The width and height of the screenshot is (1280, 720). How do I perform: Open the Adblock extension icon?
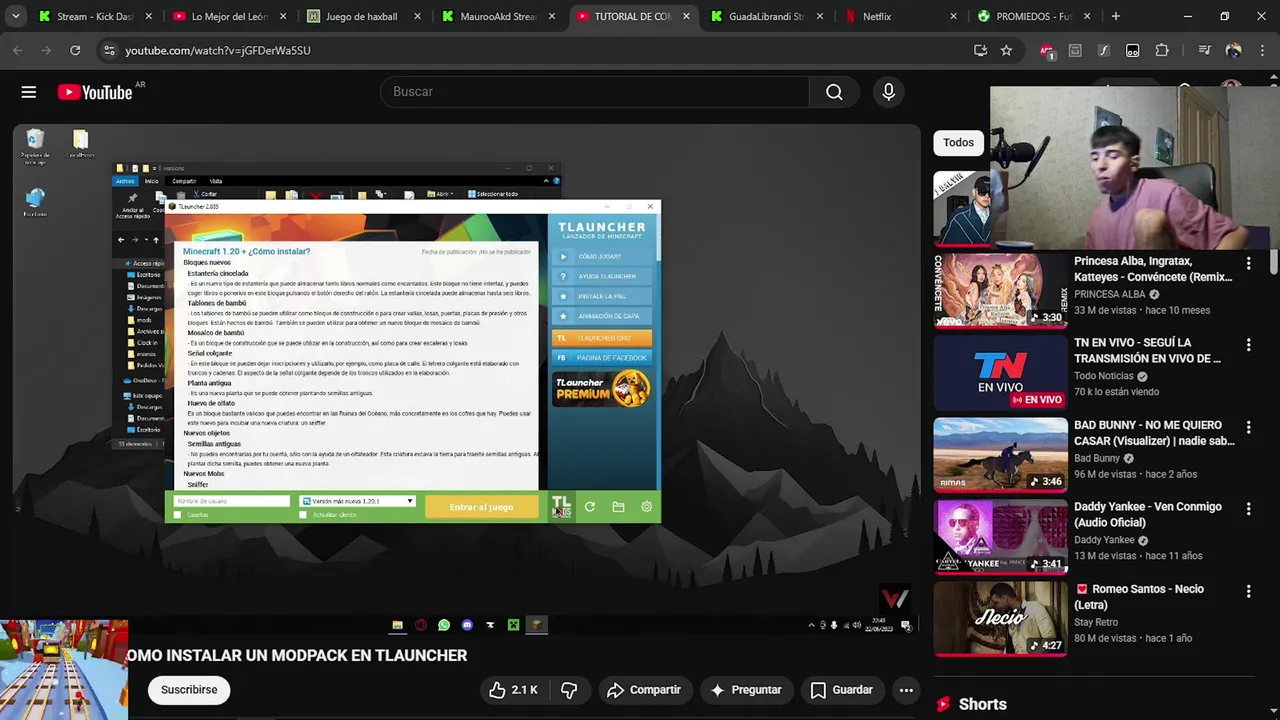click(1046, 50)
